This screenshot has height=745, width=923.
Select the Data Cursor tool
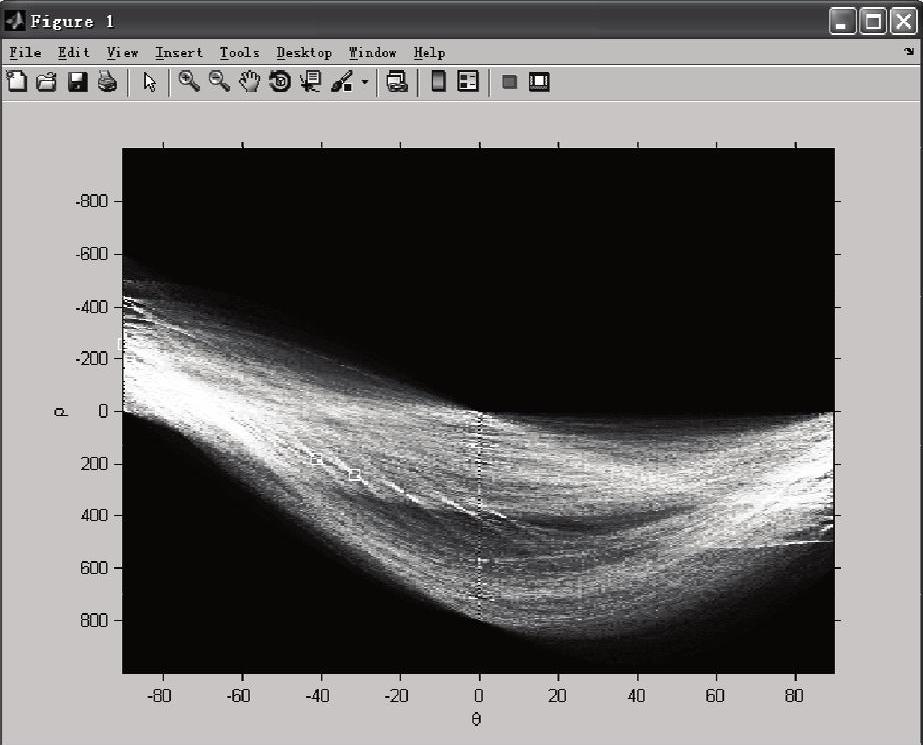310,81
